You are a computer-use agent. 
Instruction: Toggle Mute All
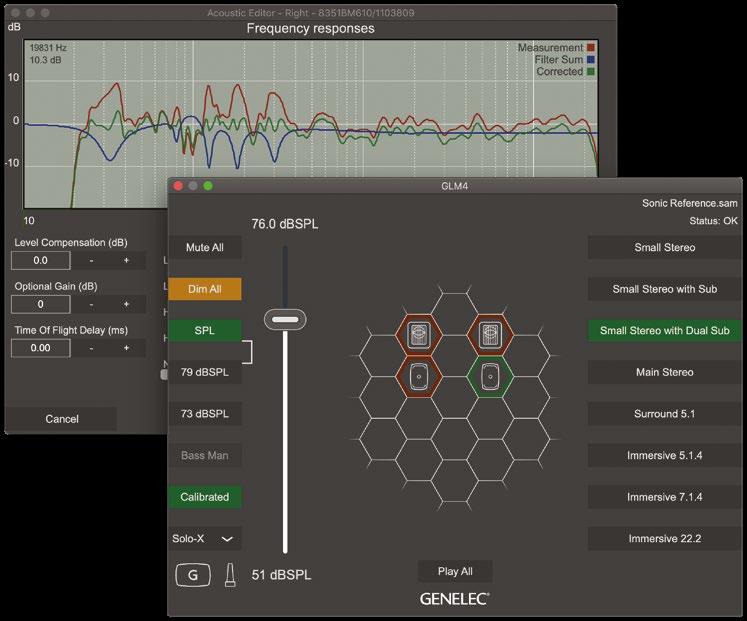(x=205, y=248)
